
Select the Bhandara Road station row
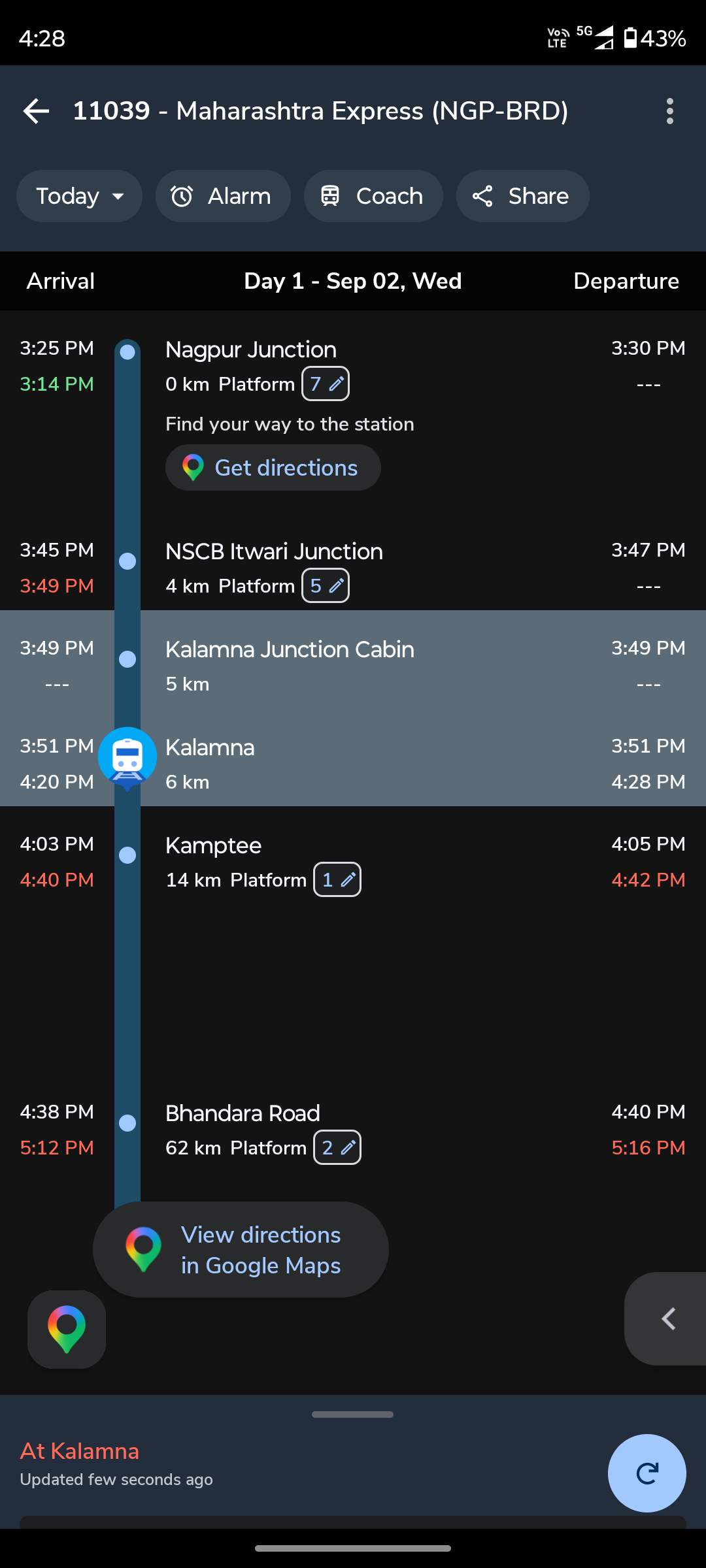tap(353, 1130)
